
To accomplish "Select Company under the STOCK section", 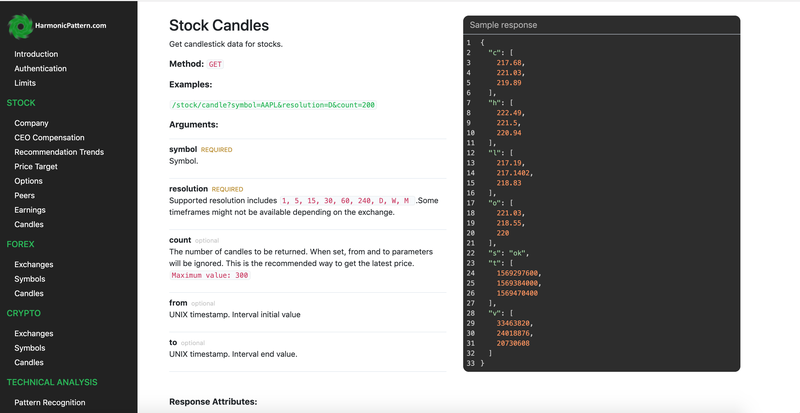I will (x=31, y=123).
